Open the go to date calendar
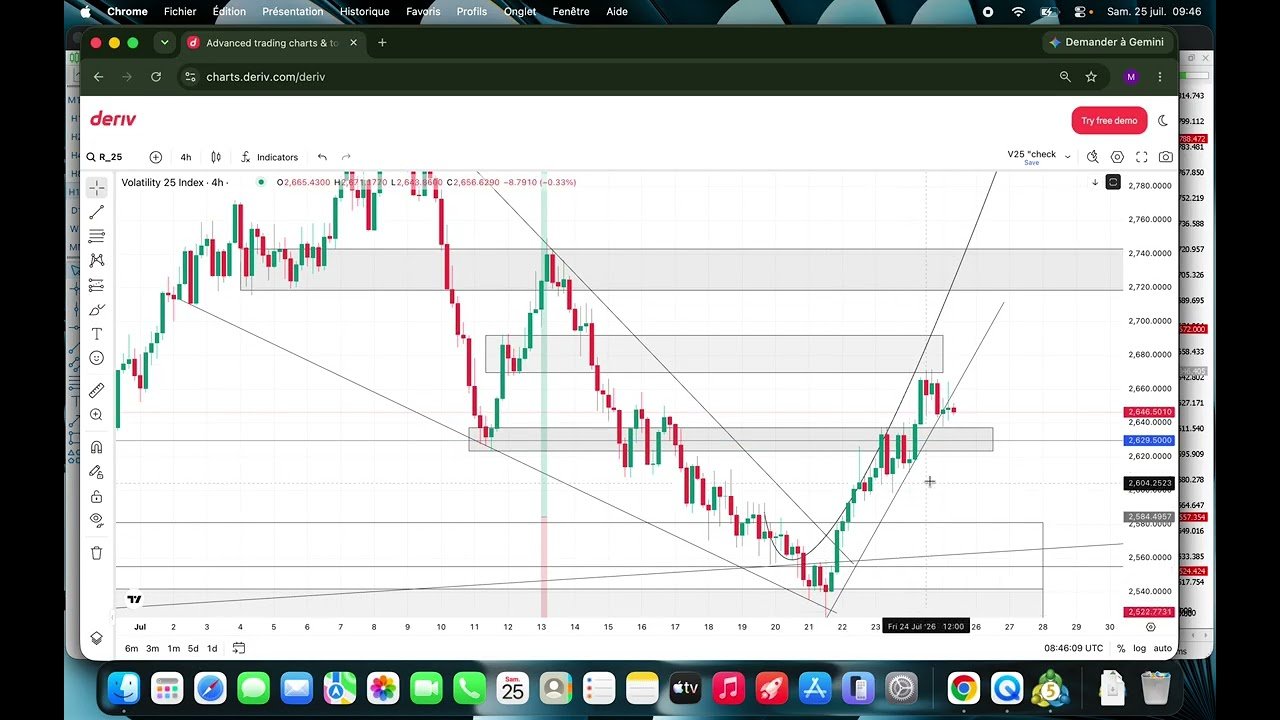 click(239, 648)
